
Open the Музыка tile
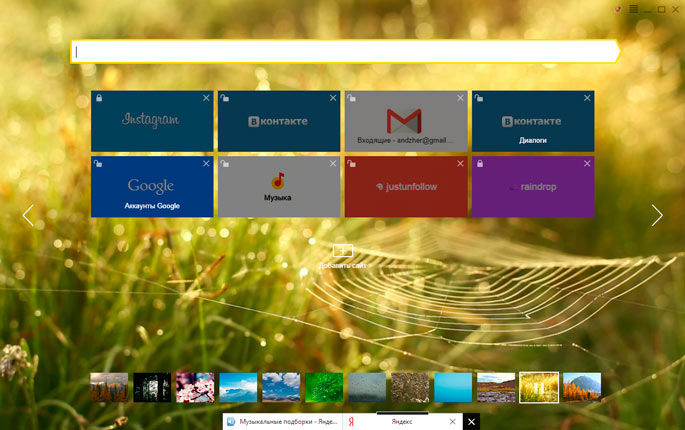(279, 187)
